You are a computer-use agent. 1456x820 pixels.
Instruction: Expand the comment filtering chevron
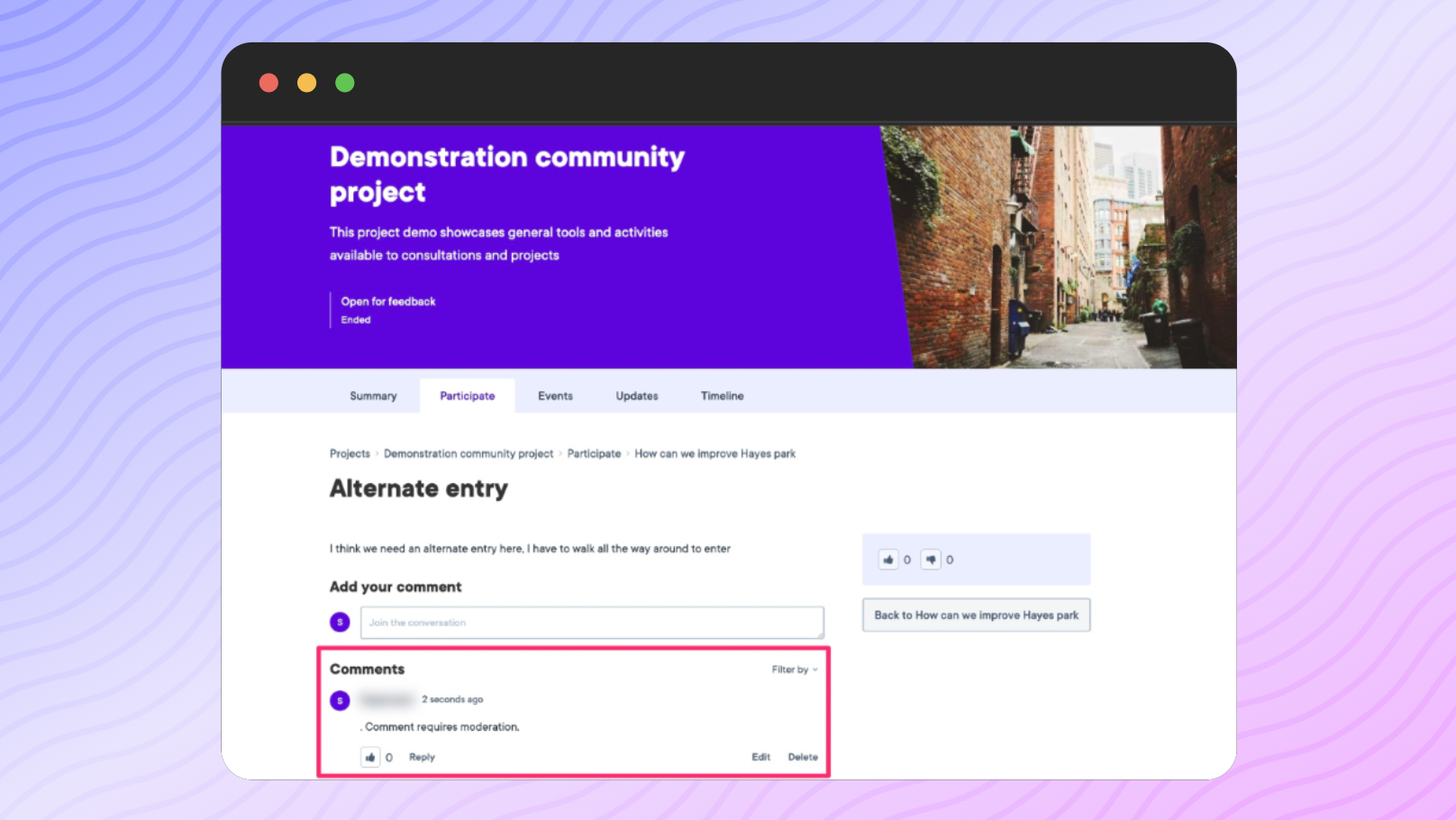pyautogui.click(x=814, y=670)
